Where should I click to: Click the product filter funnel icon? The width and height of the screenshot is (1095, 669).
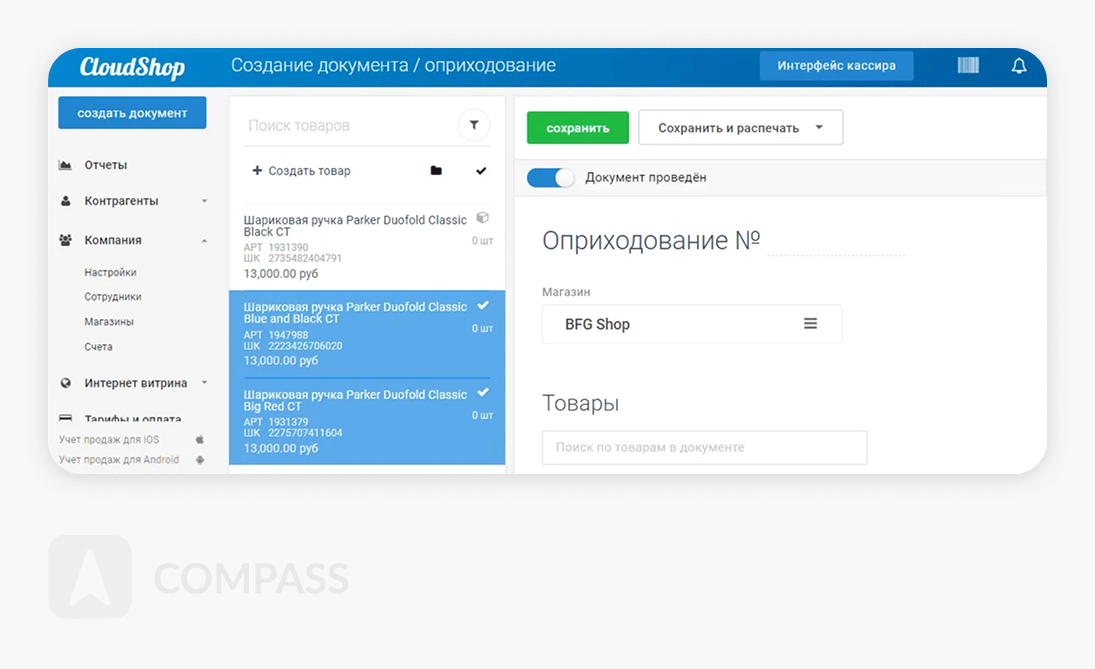coord(474,125)
